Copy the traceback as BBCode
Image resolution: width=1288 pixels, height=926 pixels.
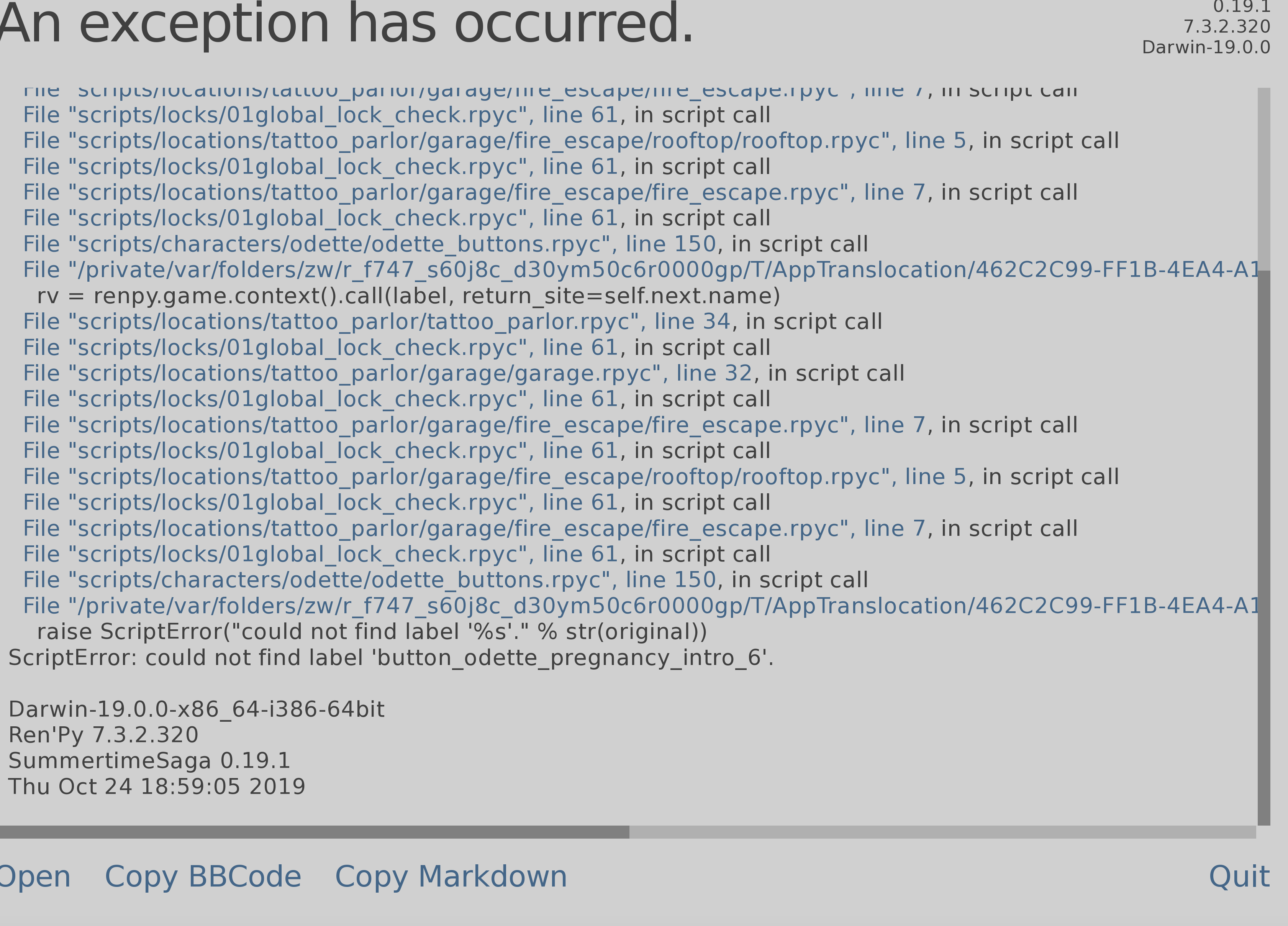(x=203, y=877)
